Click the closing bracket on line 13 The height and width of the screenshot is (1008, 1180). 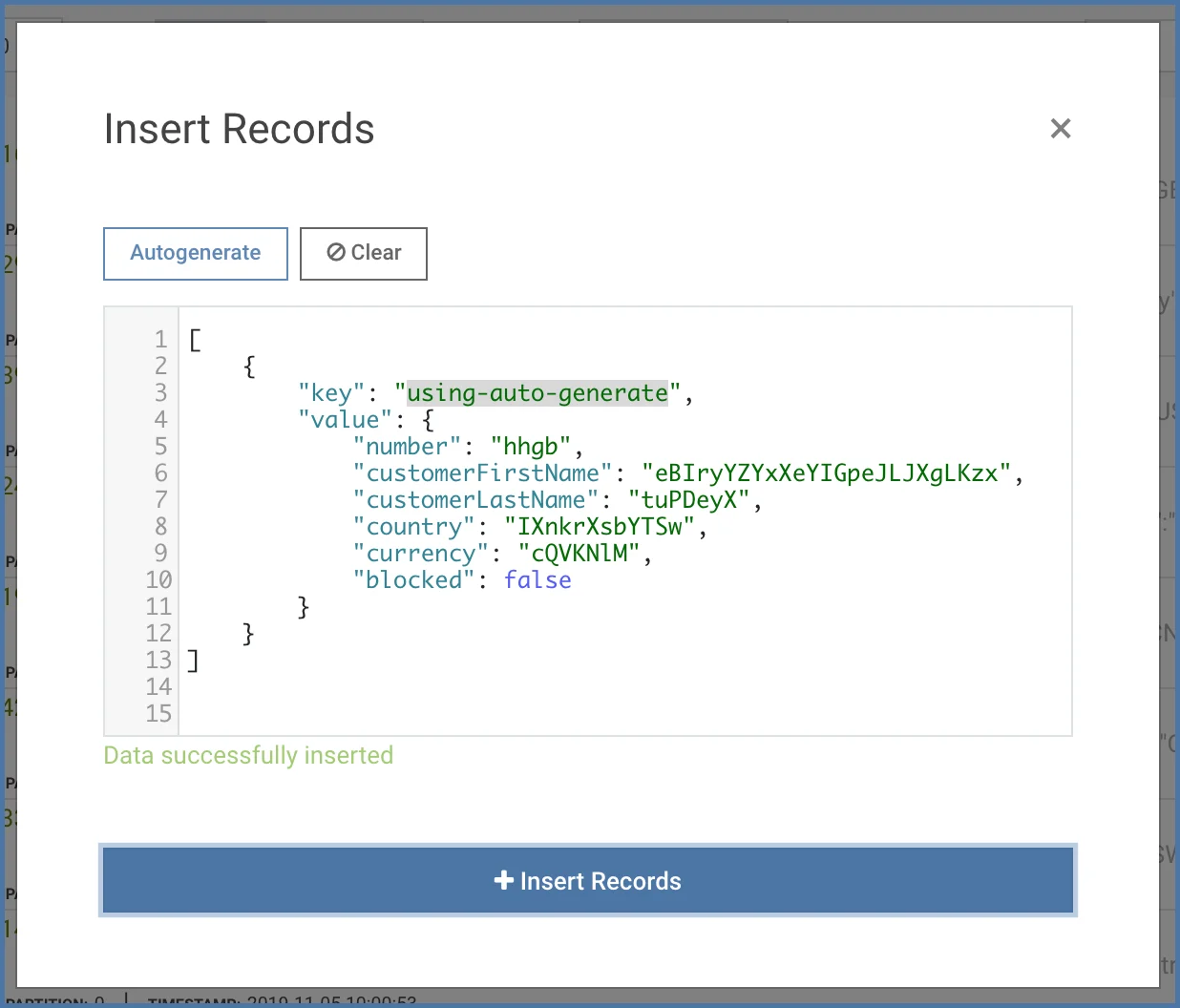tap(193, 660)
